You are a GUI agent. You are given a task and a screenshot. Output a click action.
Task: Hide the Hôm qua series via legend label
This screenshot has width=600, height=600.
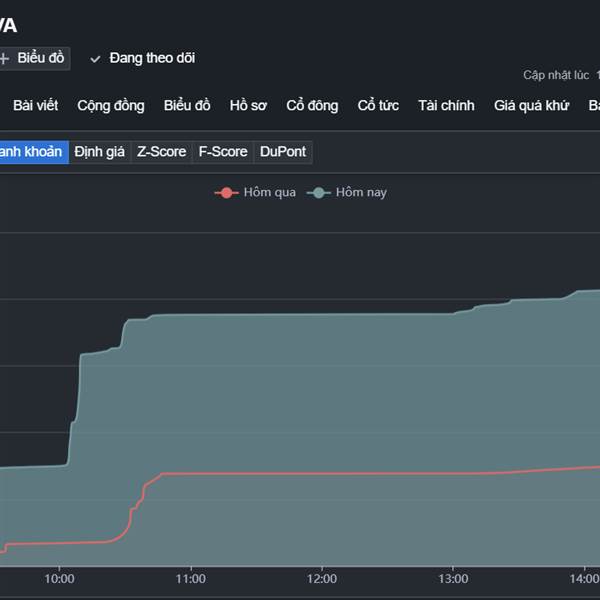(269, 192)
